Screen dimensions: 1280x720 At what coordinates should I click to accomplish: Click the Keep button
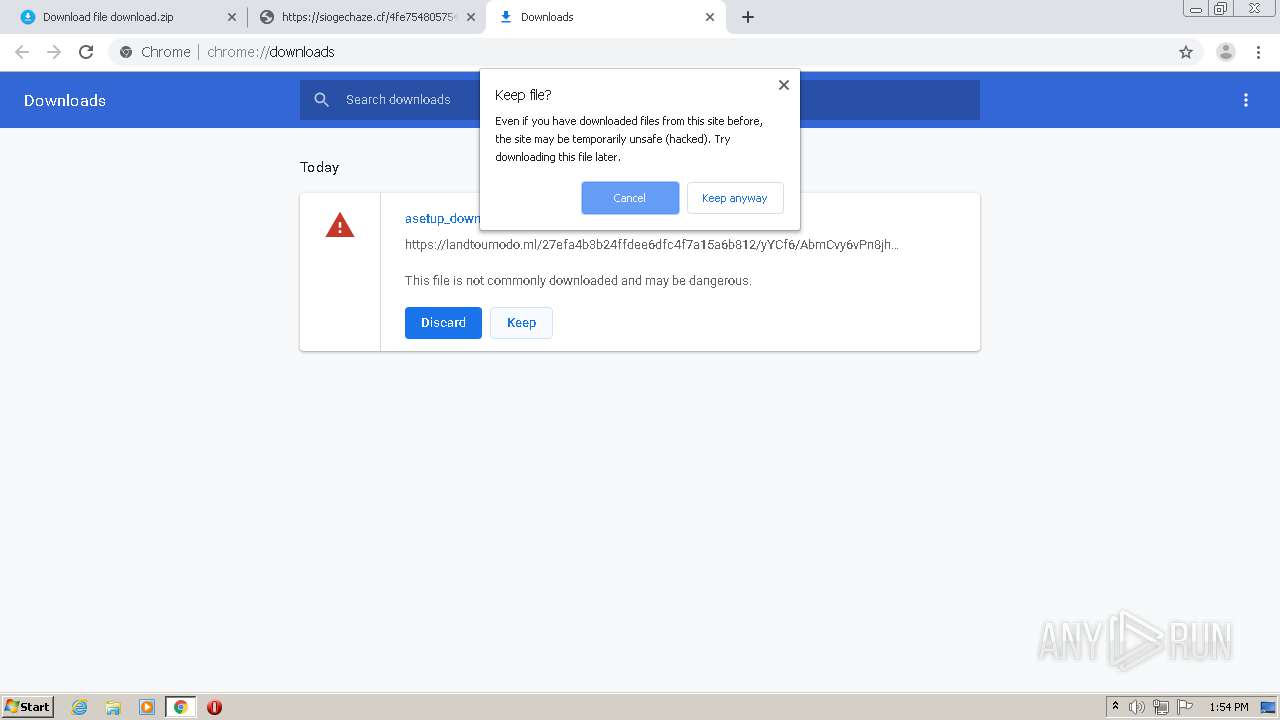tap(521, 323)
